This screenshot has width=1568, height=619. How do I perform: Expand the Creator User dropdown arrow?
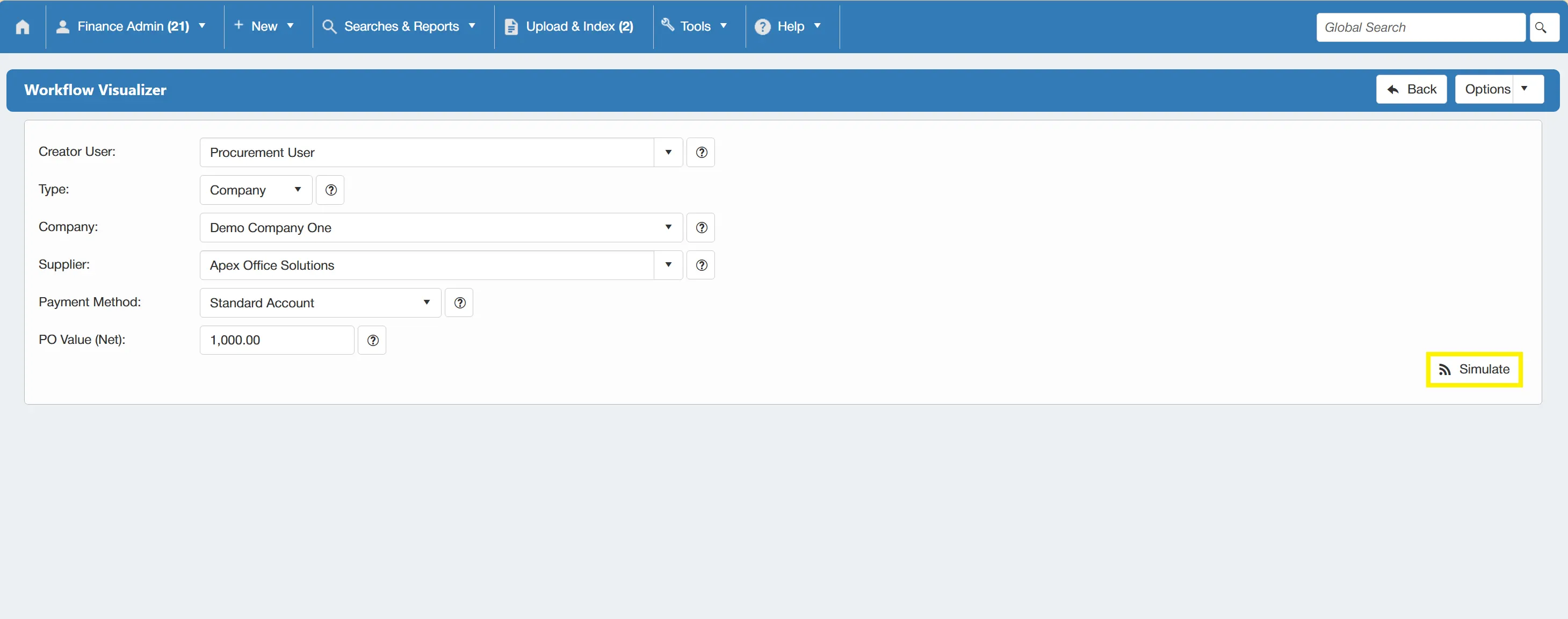coord(668,152)
